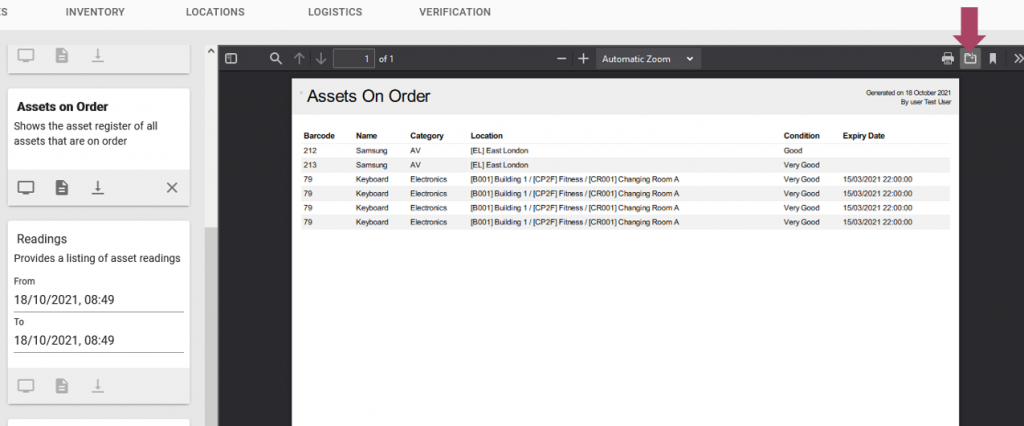Zoom in with the plus button
This screenshot has width=1024, height=426.
583,59
